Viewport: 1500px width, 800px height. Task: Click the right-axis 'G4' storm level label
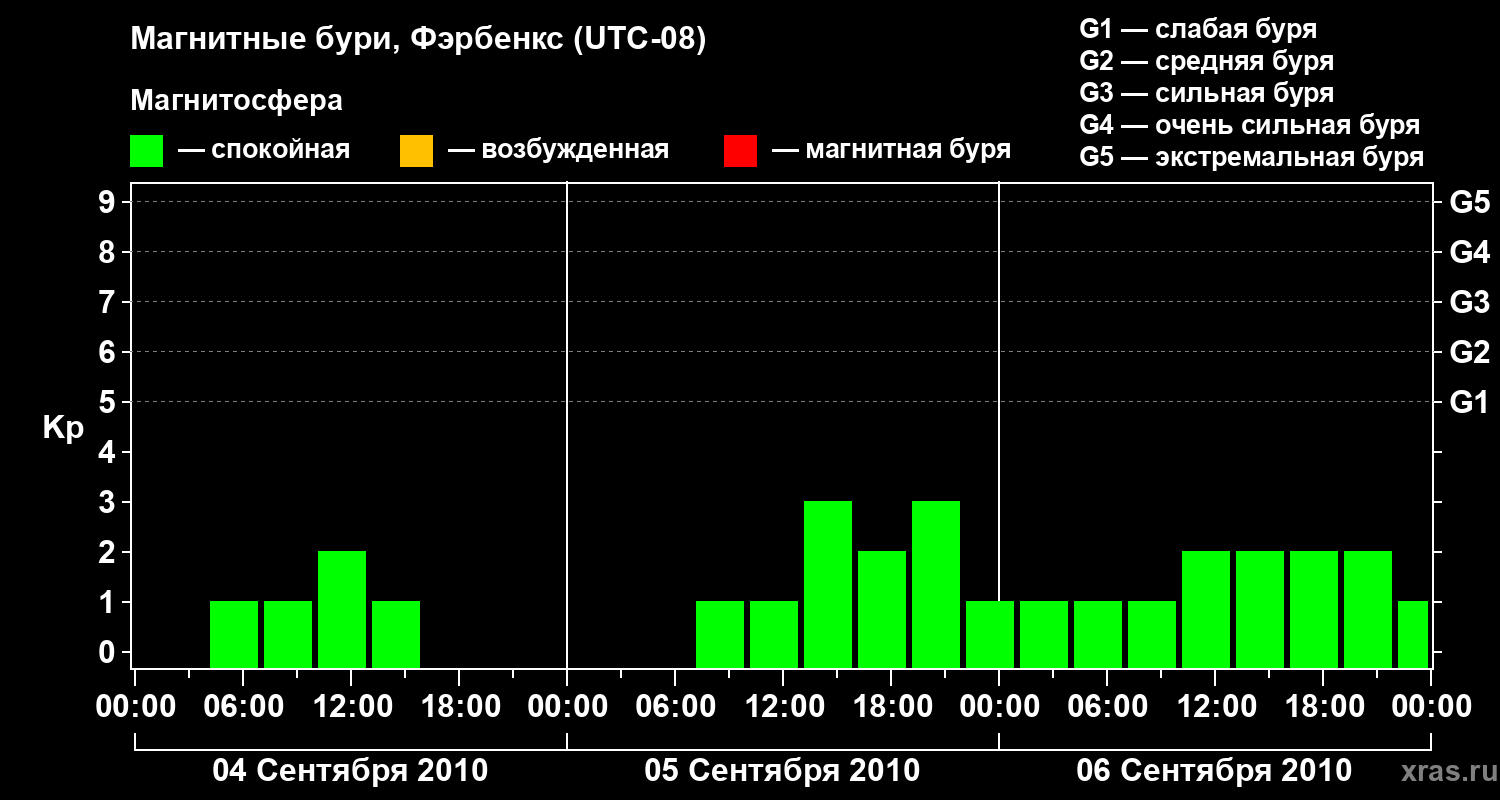click(x=1470, y=253)
